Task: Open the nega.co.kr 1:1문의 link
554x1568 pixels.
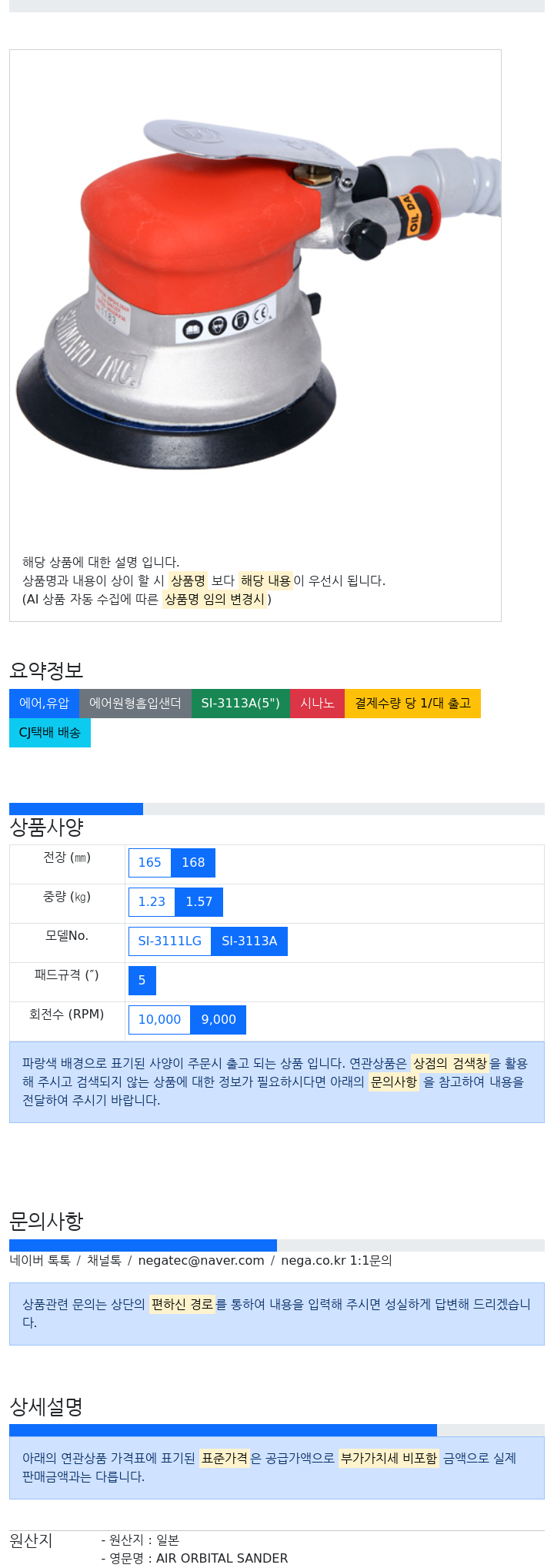Action: (336, 1261)
